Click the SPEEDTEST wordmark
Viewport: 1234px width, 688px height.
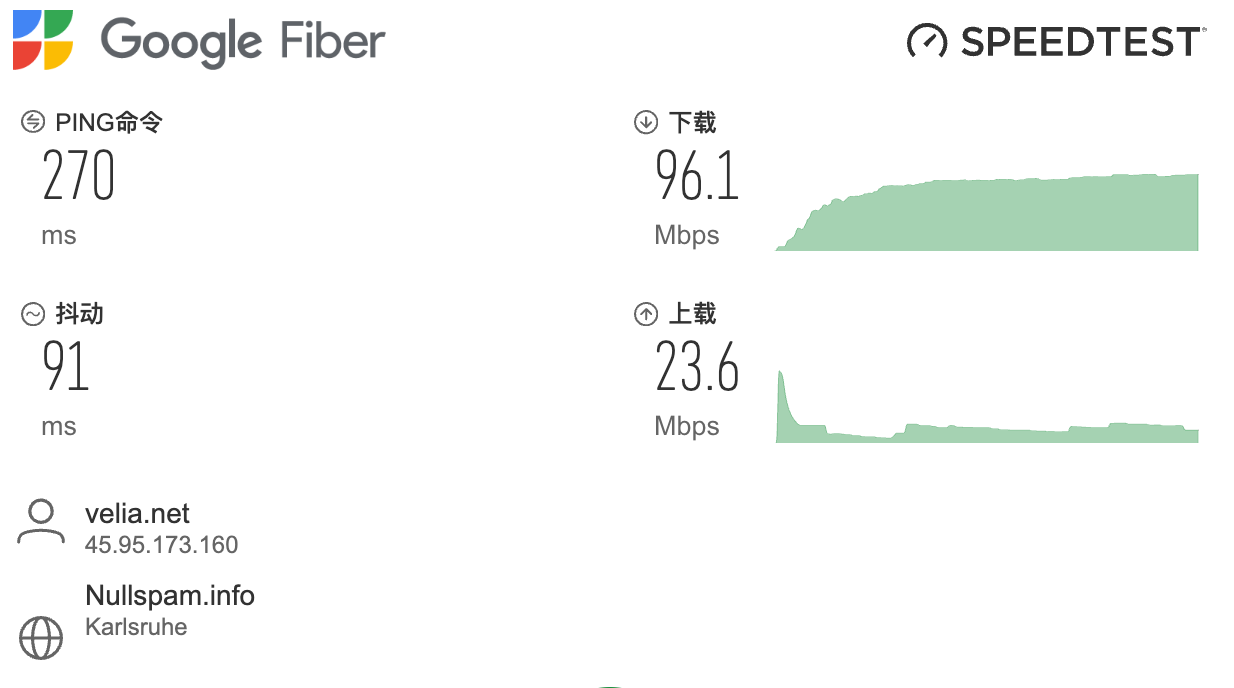[x=1080, y=42]
